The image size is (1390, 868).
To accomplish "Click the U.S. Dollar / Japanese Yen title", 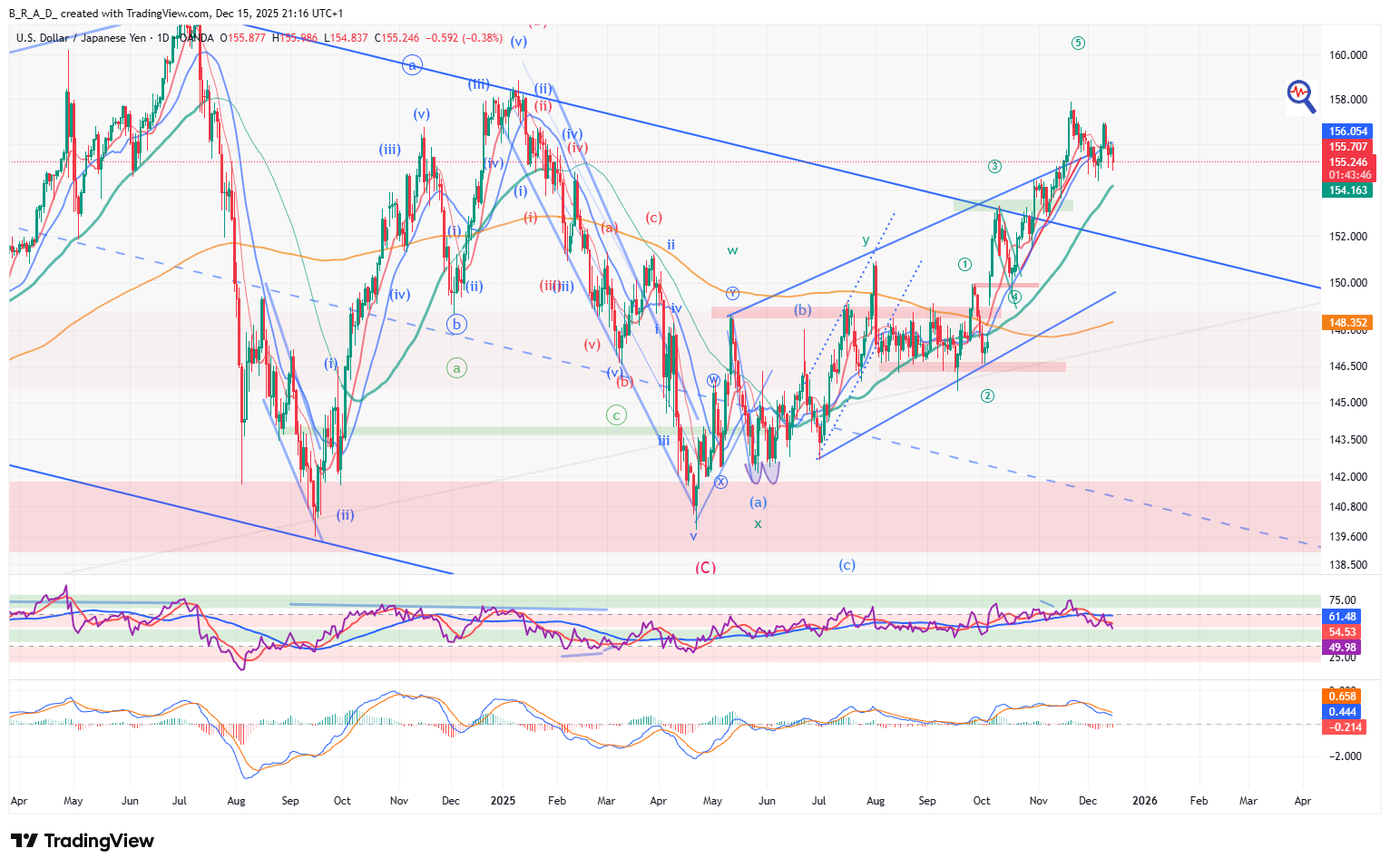I will [81, 38].
